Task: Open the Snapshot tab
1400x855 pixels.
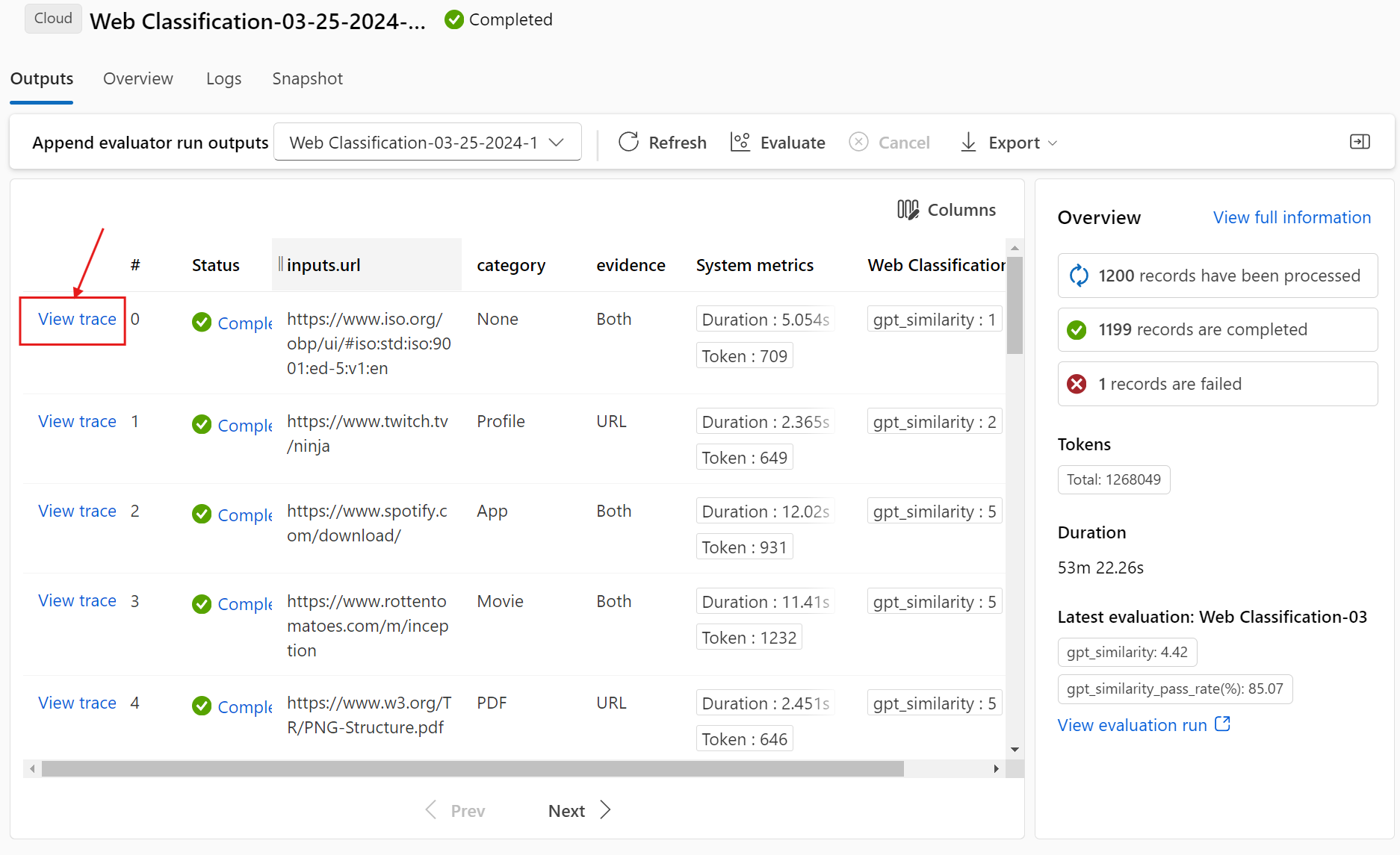Action: coord(307,78)
